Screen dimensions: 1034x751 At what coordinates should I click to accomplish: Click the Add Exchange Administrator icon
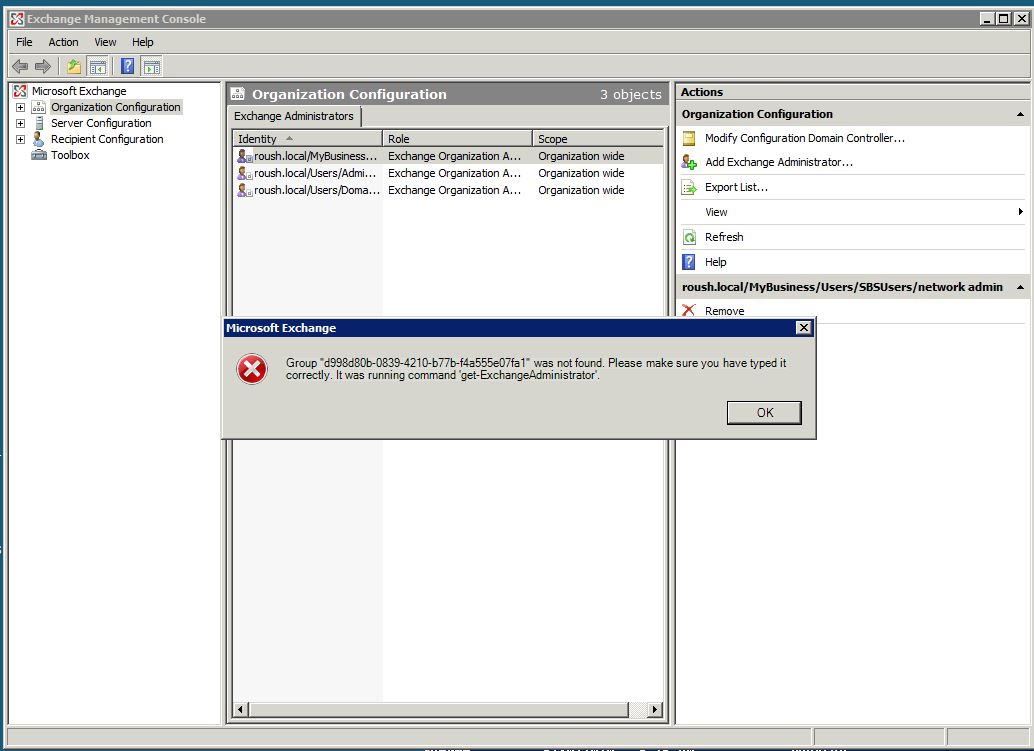coord(689,162)
